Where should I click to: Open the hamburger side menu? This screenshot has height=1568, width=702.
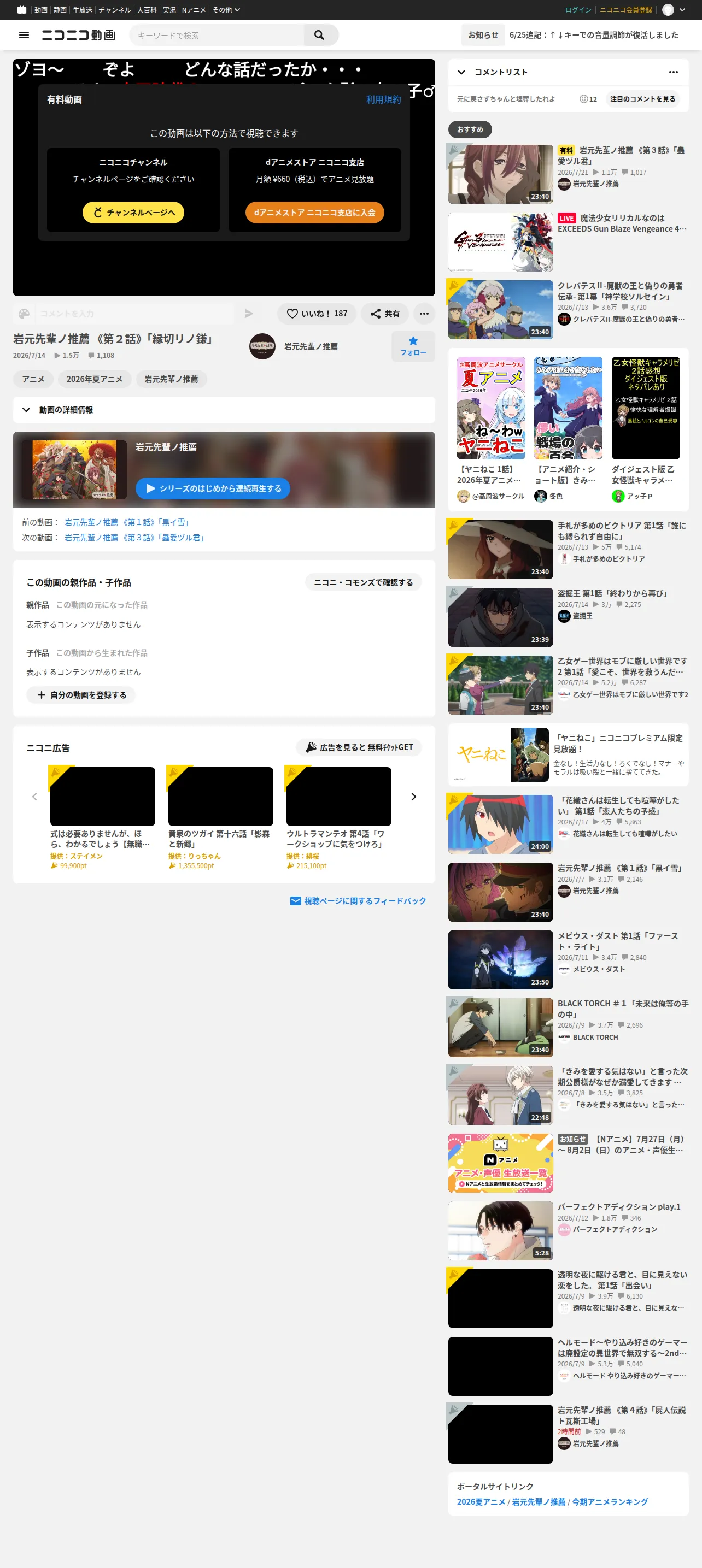pyautogui.click(x=25, y=36)
